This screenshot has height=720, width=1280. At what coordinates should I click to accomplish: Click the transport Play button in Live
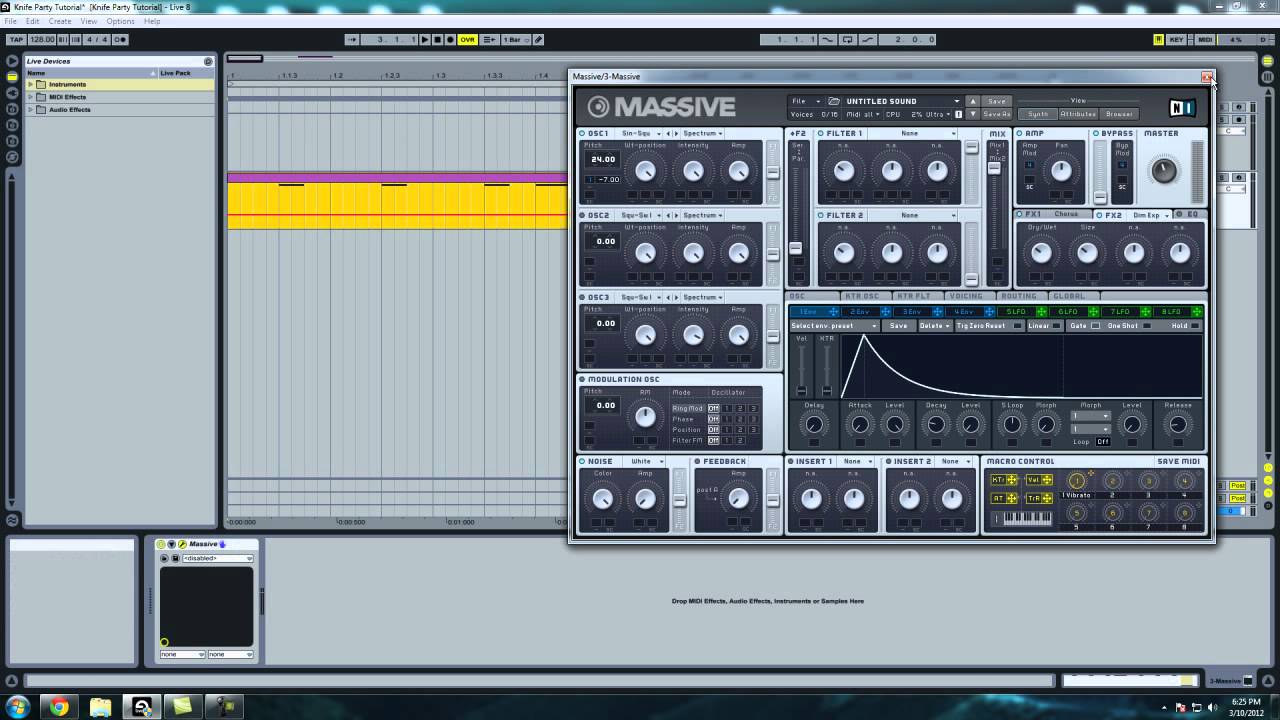(x=425, y=40)
